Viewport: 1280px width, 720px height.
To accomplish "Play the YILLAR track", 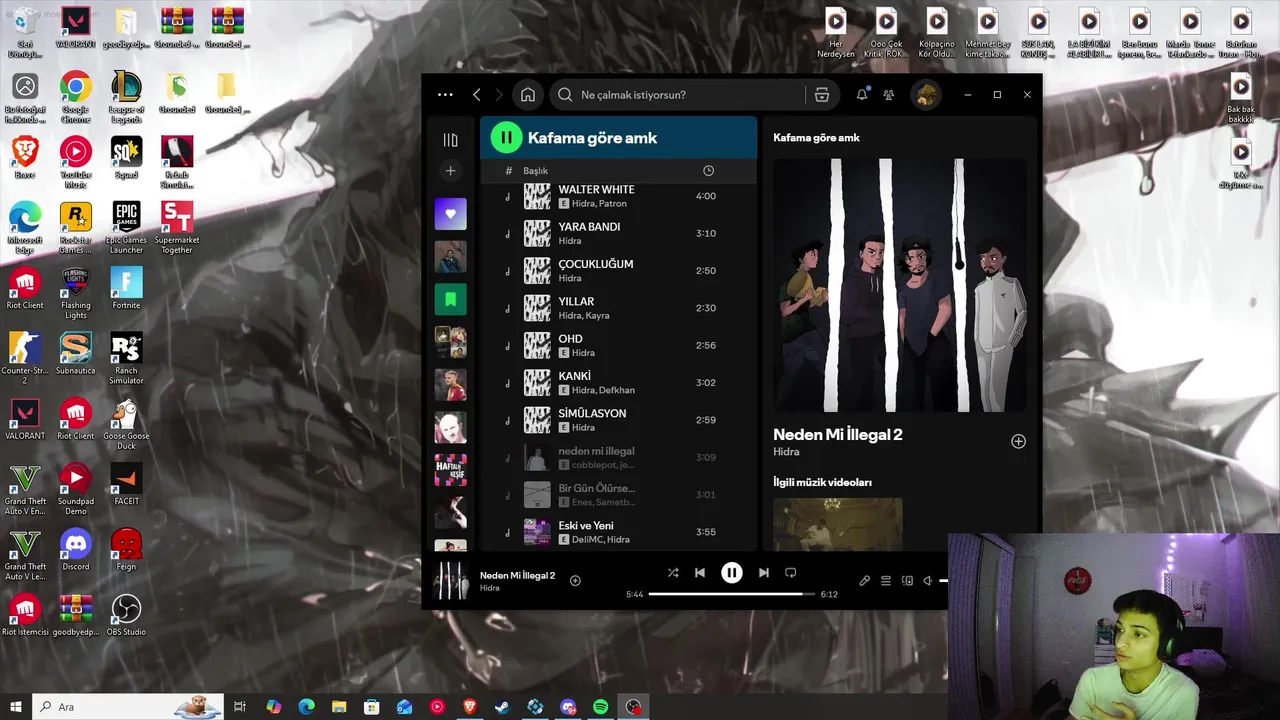I will click(618, 308).
